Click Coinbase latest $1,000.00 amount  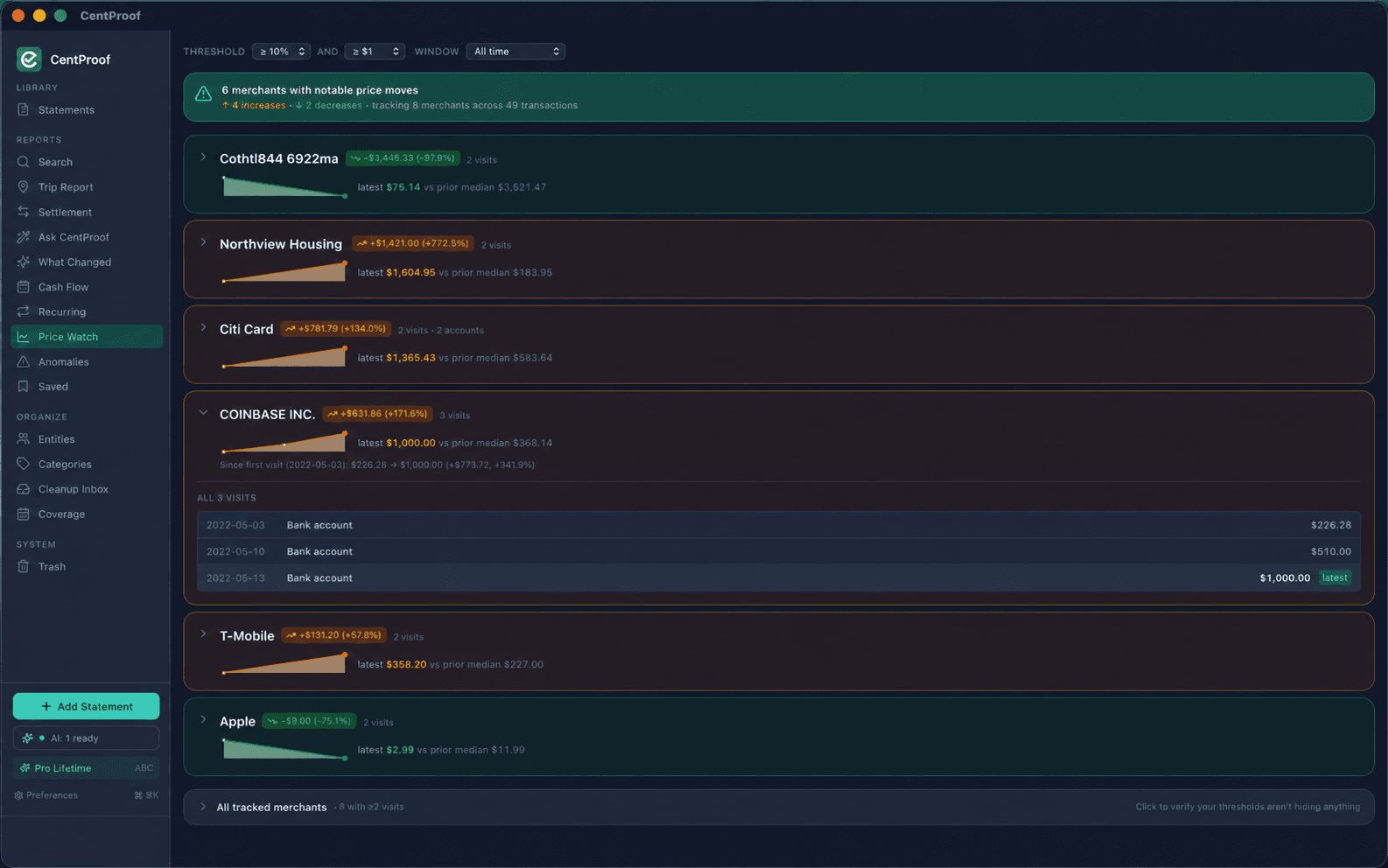pos(410,443)
